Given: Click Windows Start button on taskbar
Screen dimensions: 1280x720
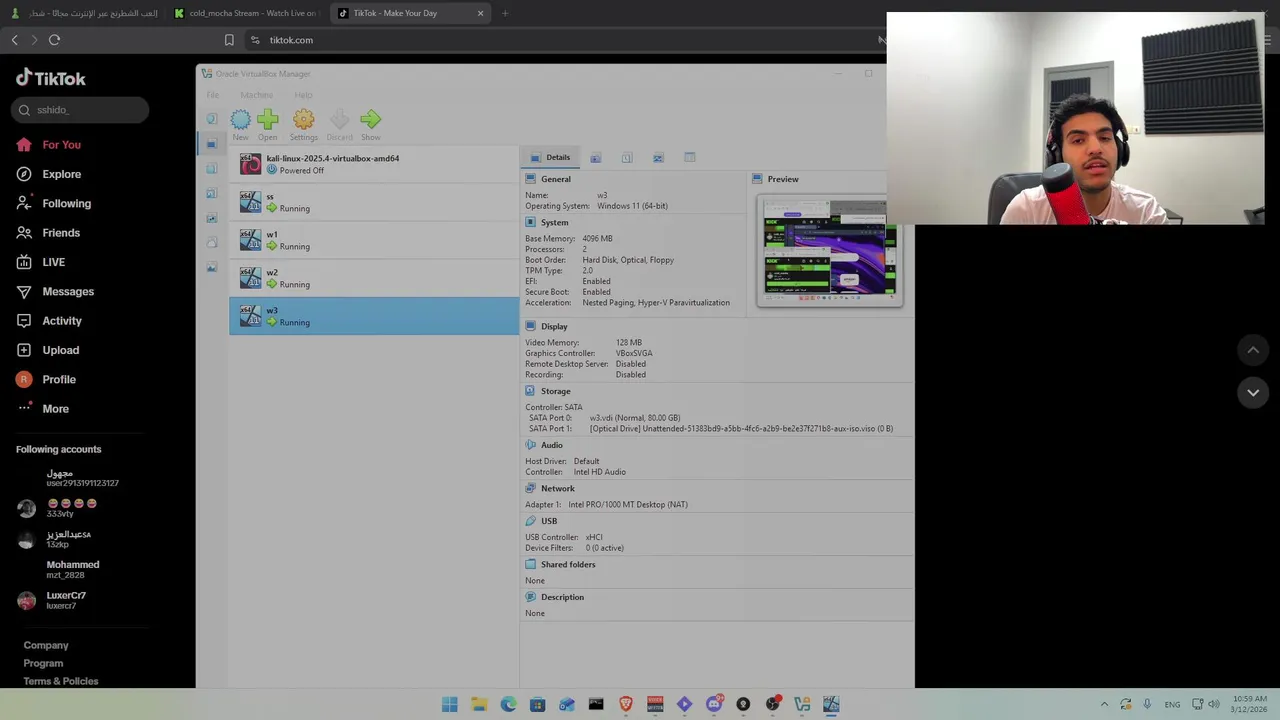Looking at the screenshot, I should pyautogui.click(x=450, y=705).
